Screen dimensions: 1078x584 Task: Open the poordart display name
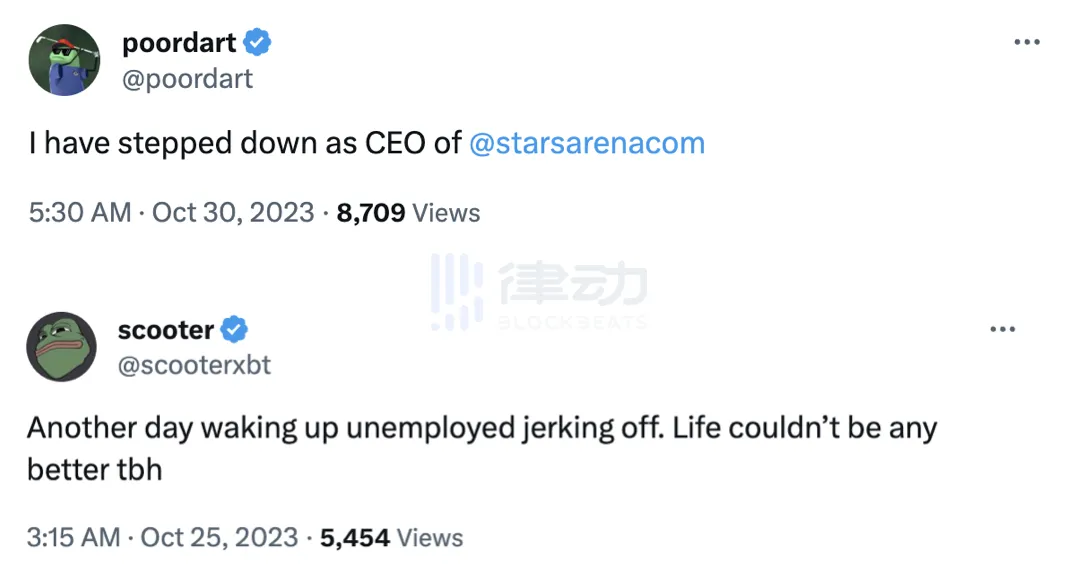[179, 43]
